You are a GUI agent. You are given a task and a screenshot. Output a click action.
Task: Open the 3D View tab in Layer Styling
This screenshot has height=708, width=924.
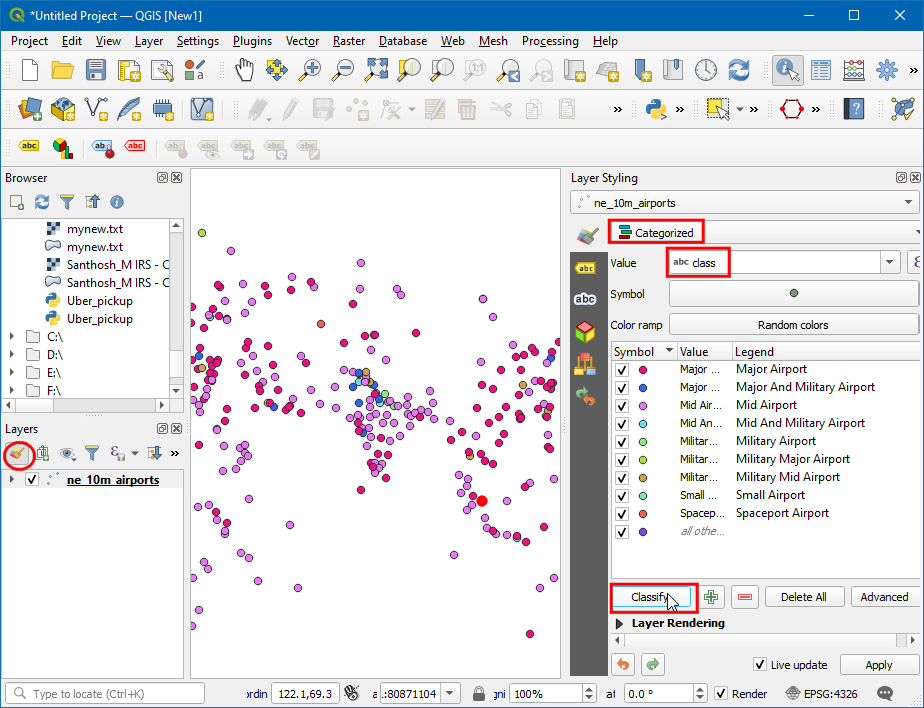[585, 331]
